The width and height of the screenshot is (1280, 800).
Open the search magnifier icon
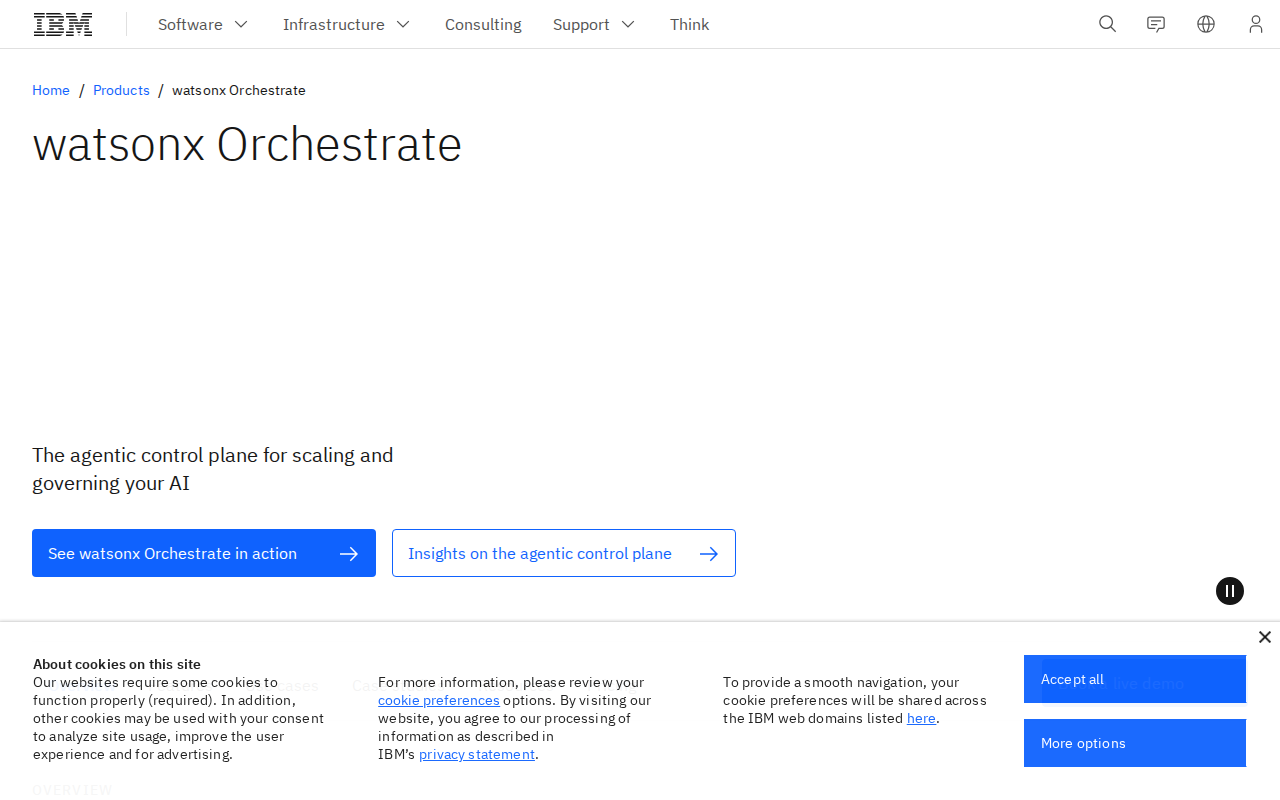coord(1107,24)
